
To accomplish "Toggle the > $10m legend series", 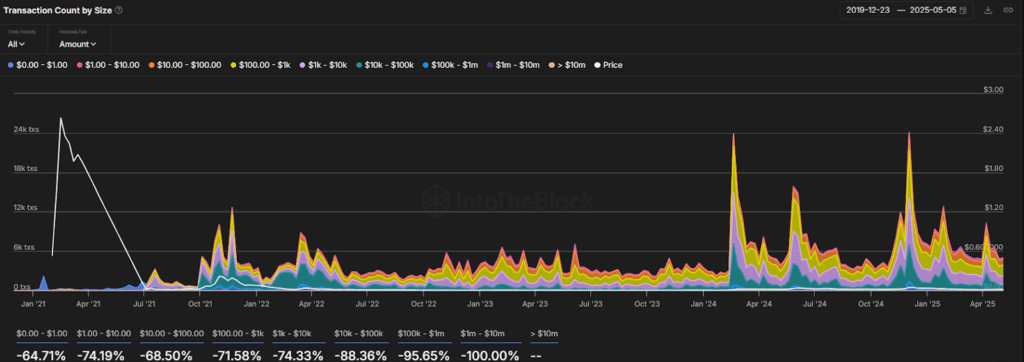I will pos(567,65).
